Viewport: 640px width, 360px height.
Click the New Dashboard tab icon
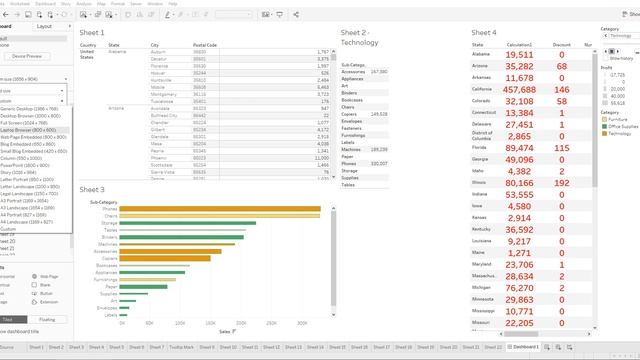pos(558,347)
